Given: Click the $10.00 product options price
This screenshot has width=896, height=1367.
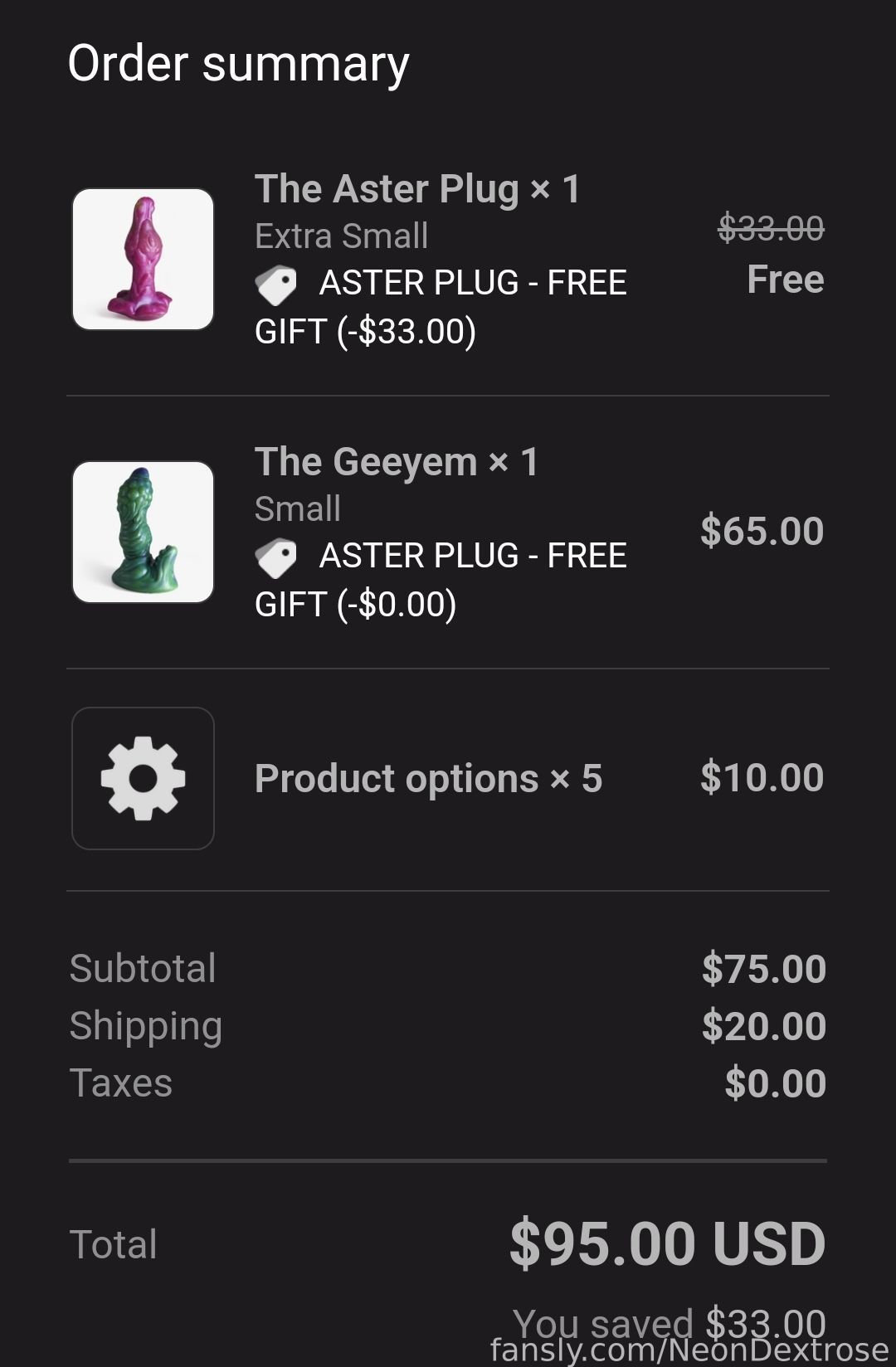Looking at the screenshot, I should (x=762, y=778).
